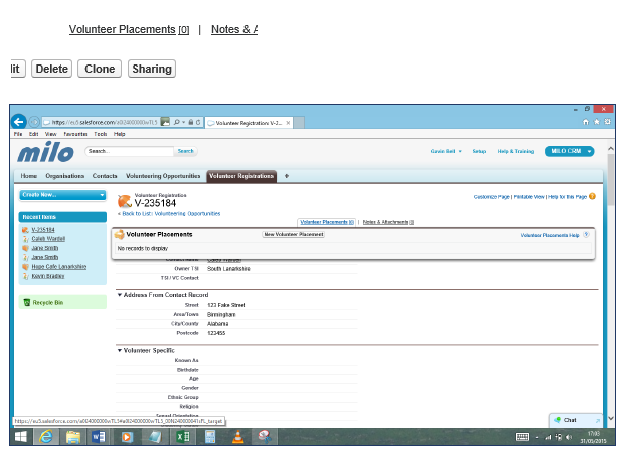Open the Setup link
This screenshot has width=621, height=451.
pos(479,151)
